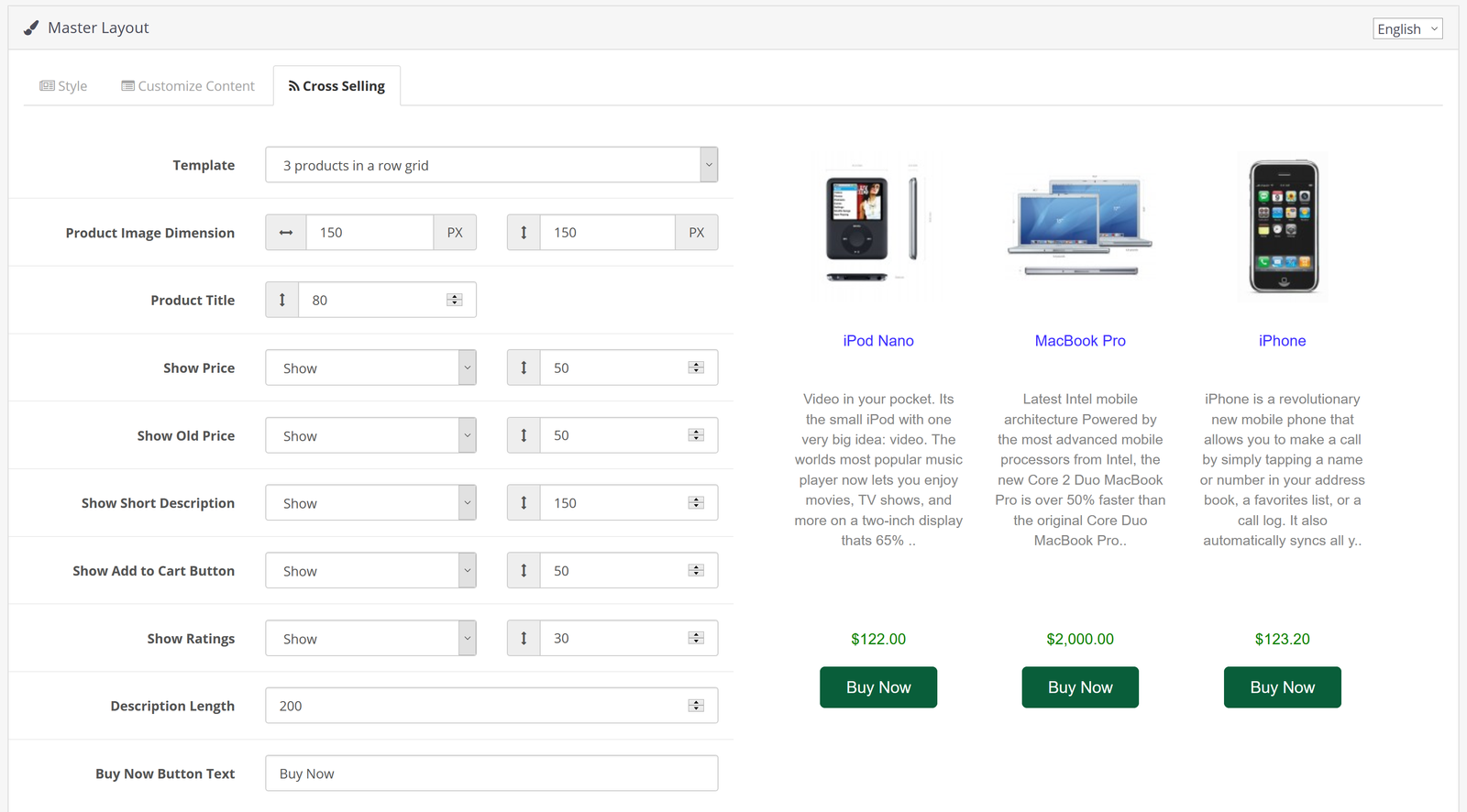Click the $123.20 price
1467x812 pixels.
[1282, 639]
